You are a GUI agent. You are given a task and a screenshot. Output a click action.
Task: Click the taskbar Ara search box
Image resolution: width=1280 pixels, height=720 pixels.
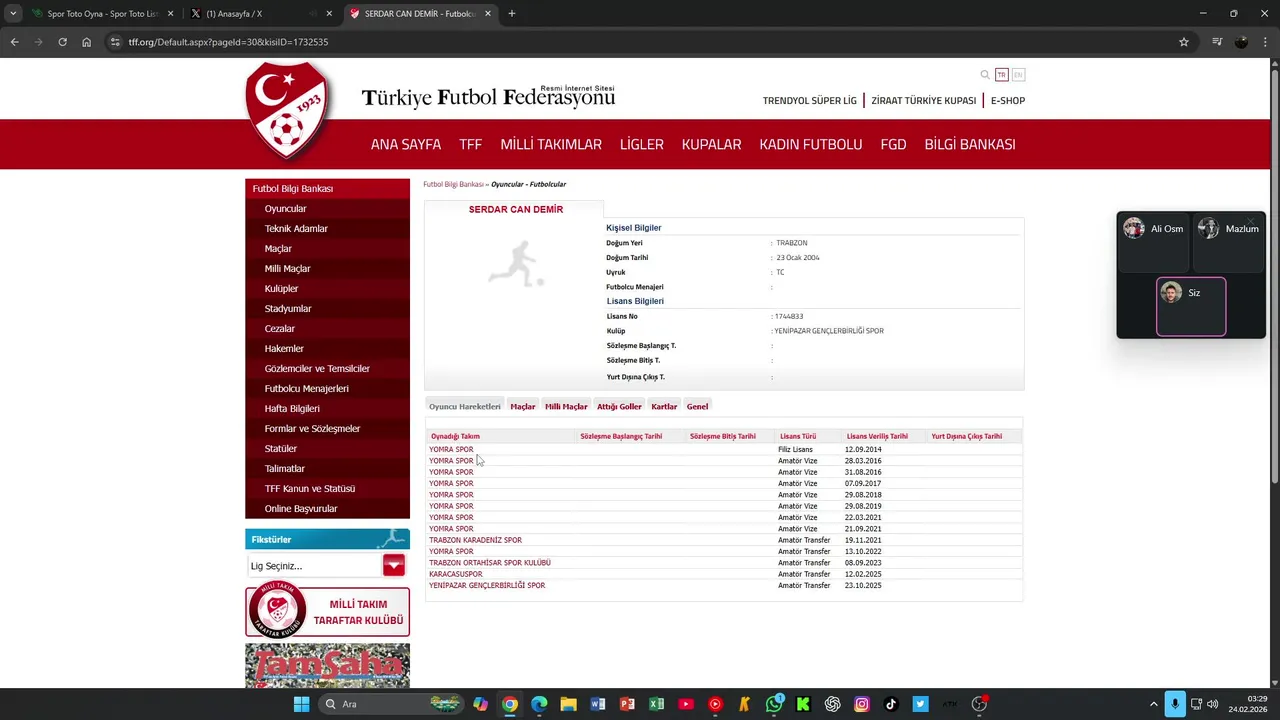[x=392, y=704]
